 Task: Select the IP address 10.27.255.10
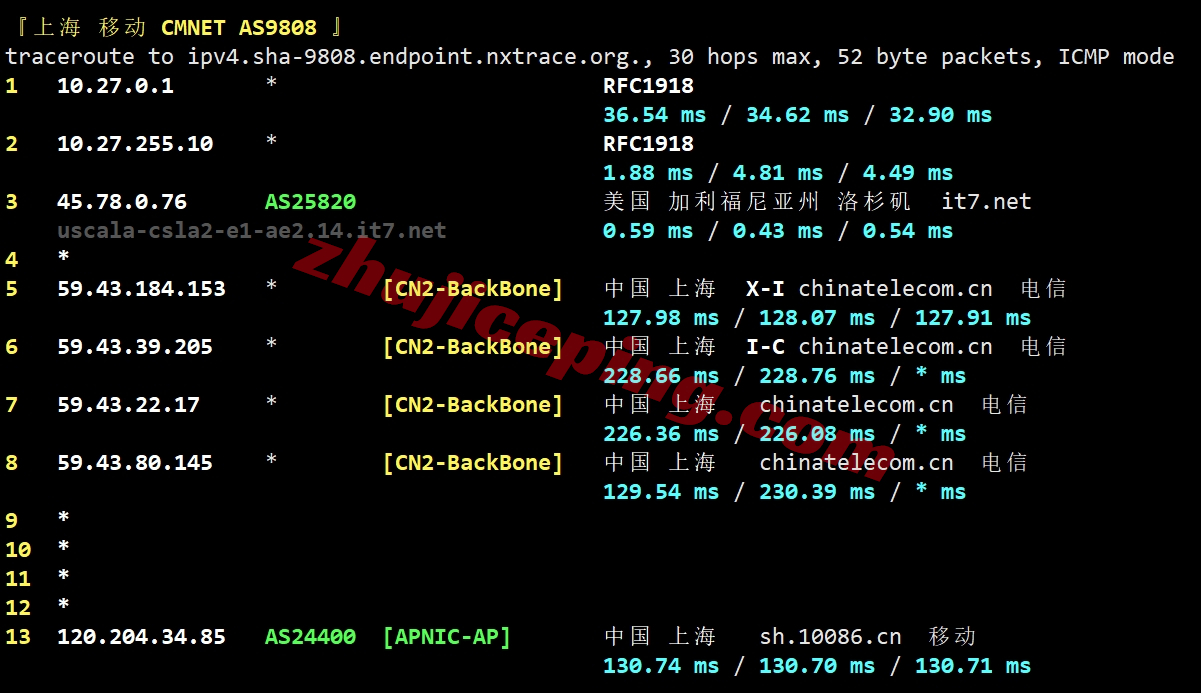pos(135,144)
